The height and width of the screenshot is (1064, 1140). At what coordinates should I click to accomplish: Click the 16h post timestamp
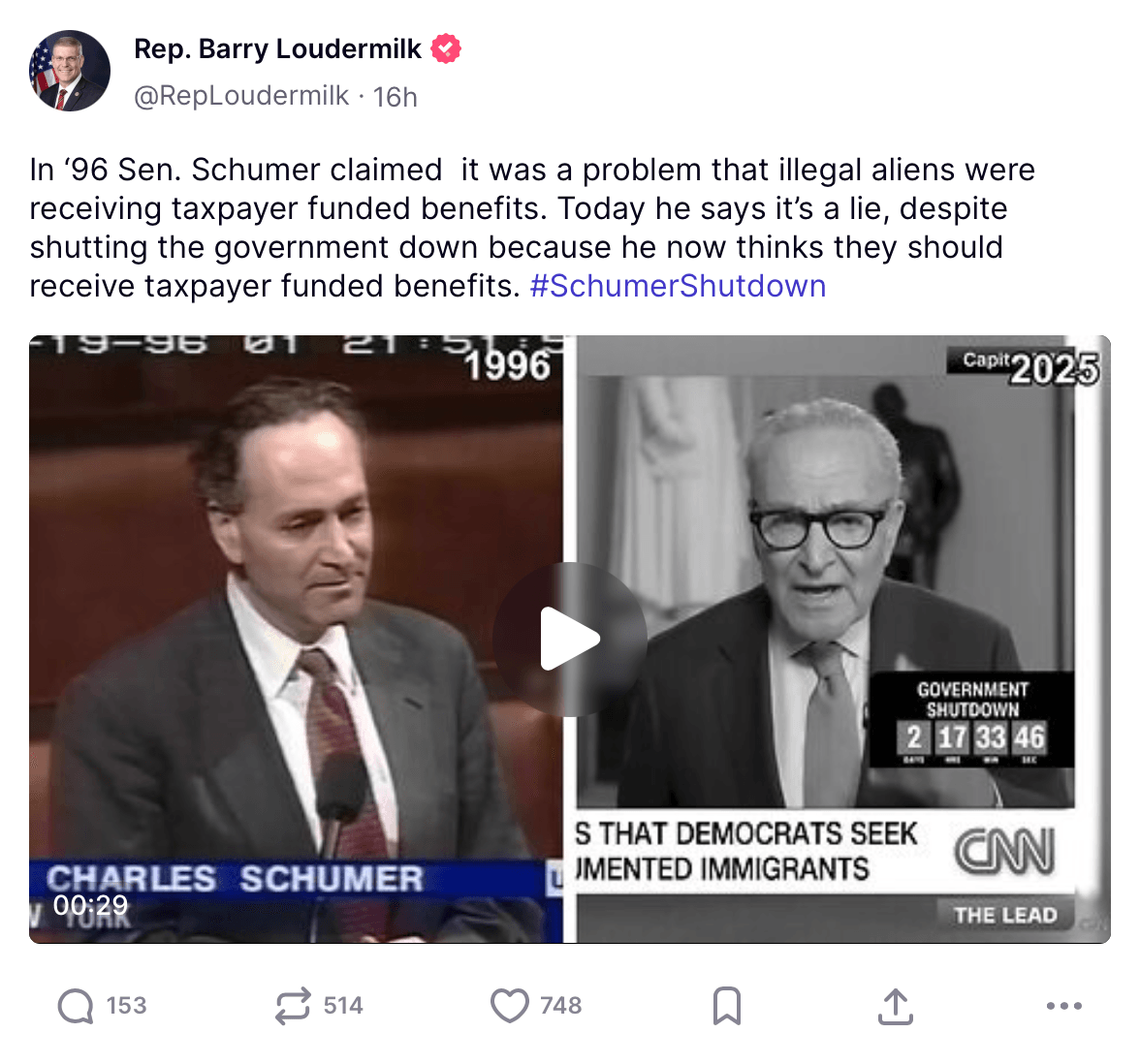tap(396, 97)
